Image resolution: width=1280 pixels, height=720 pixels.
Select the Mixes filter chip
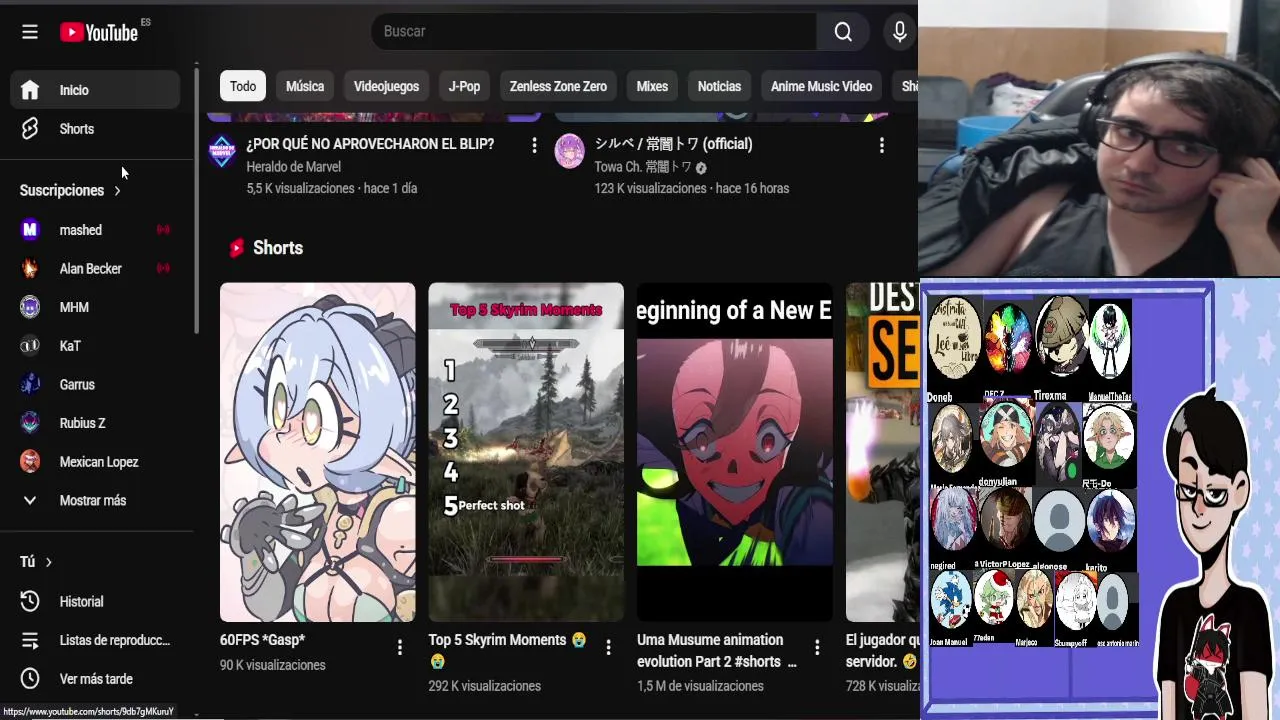point(652,86)
